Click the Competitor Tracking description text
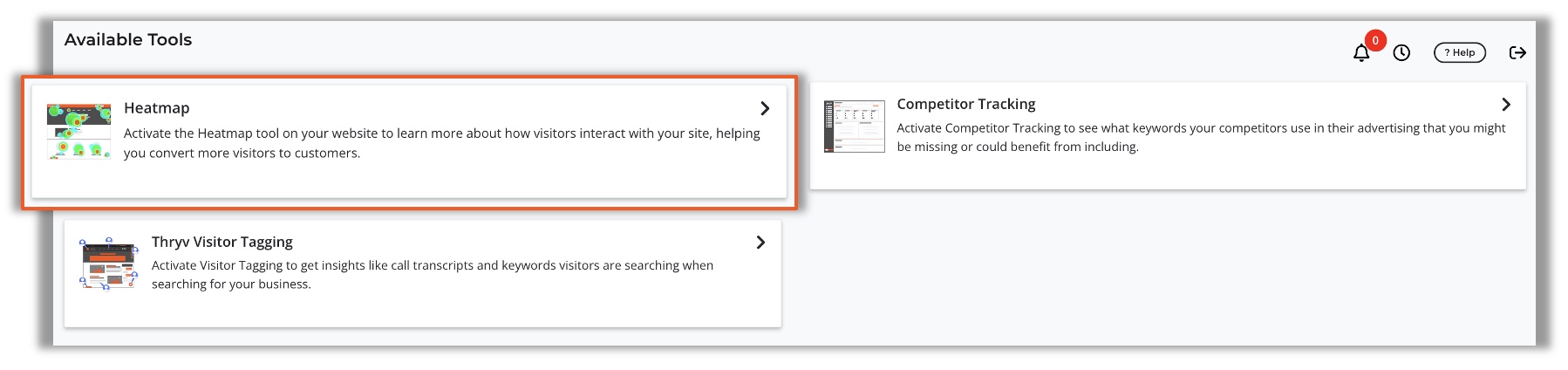Screen dimensions: 1568x370 point(1201,137)
